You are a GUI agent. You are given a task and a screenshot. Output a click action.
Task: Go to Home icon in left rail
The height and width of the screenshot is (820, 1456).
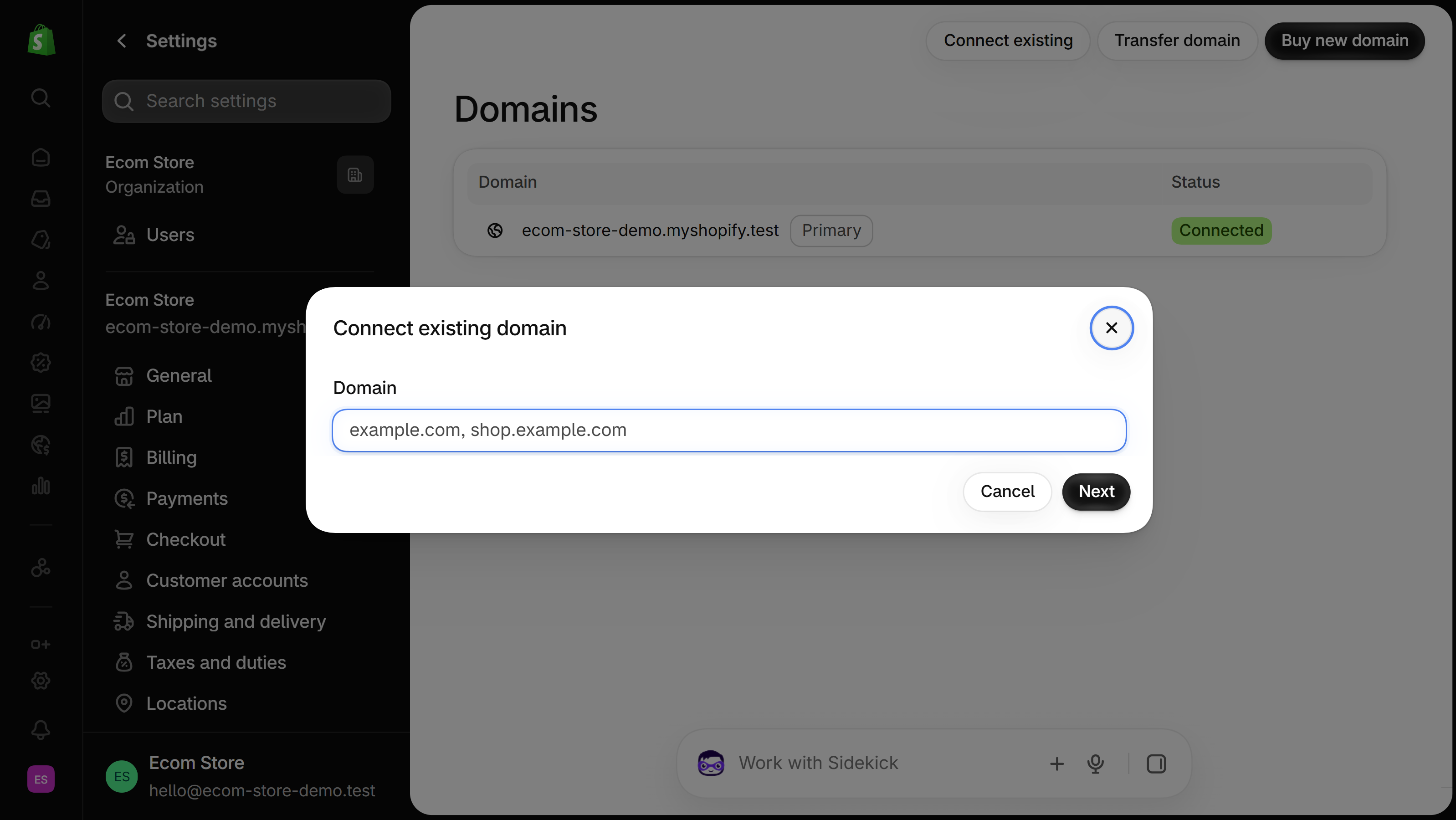pos(41,158)
